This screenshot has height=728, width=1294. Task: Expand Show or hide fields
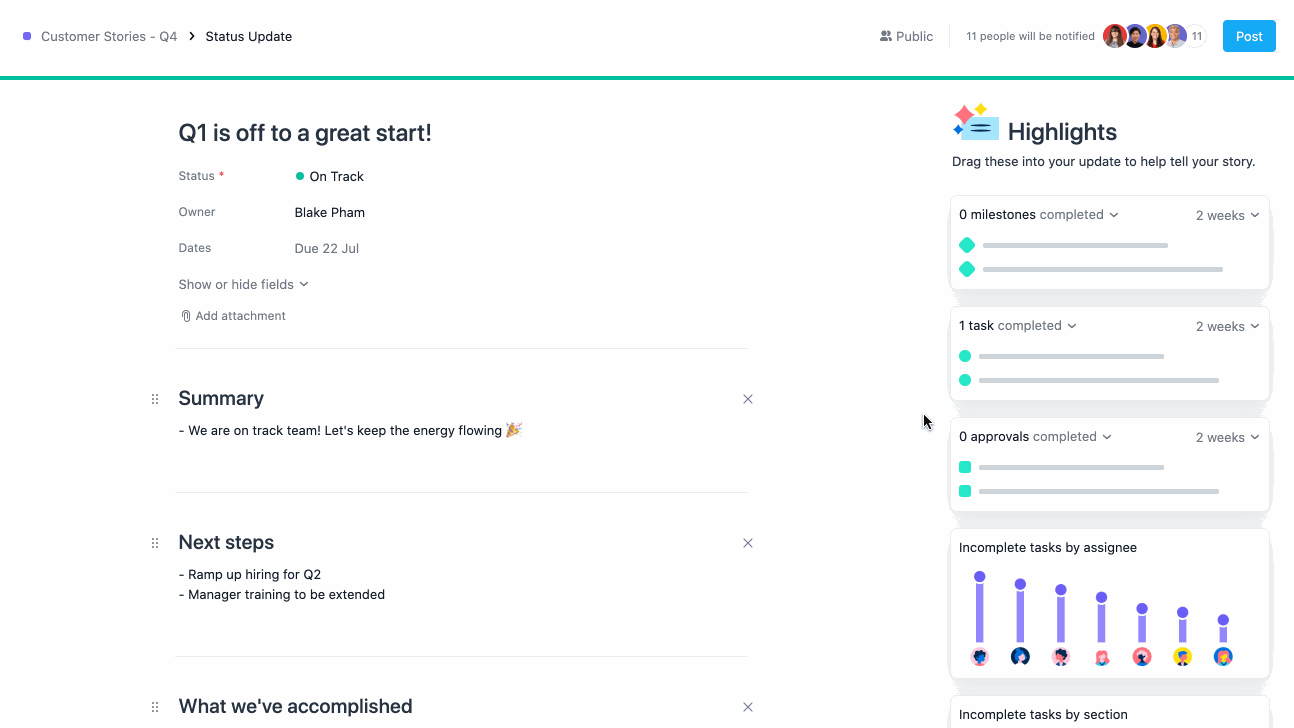point(243,285)
